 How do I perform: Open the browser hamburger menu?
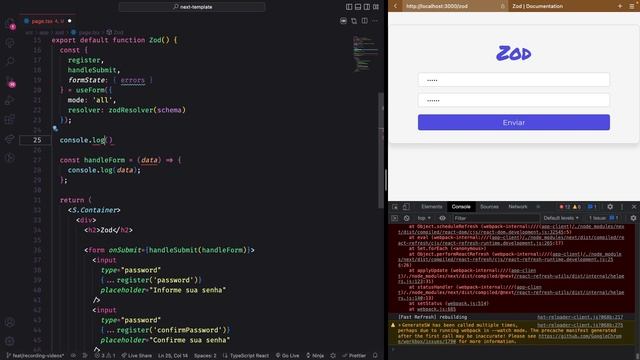tap(632, 6)
